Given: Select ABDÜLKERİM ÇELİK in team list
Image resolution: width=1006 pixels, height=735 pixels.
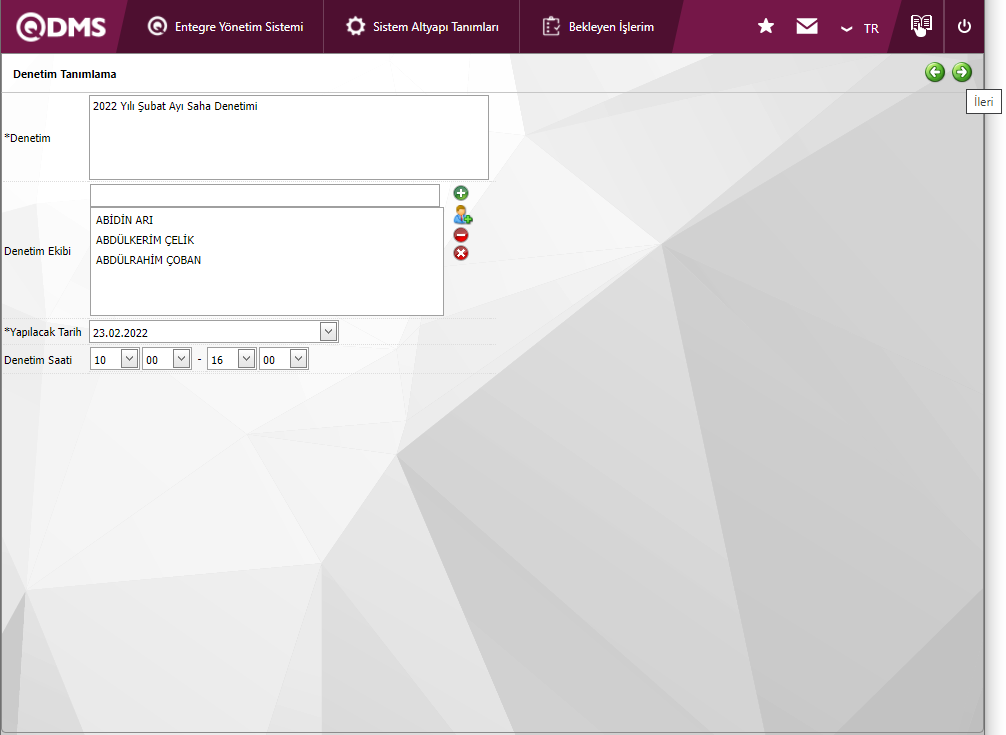Looking at the screenshot, I should [145, 240].
